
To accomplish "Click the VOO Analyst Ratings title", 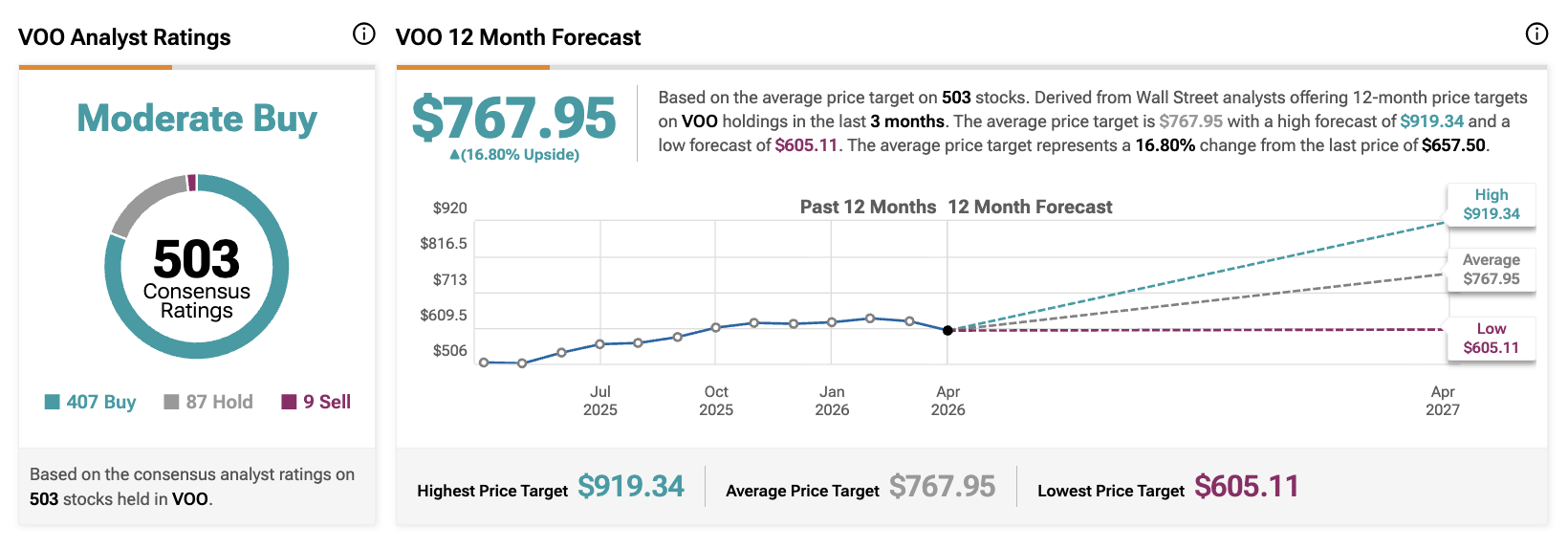I will (124, 37).
